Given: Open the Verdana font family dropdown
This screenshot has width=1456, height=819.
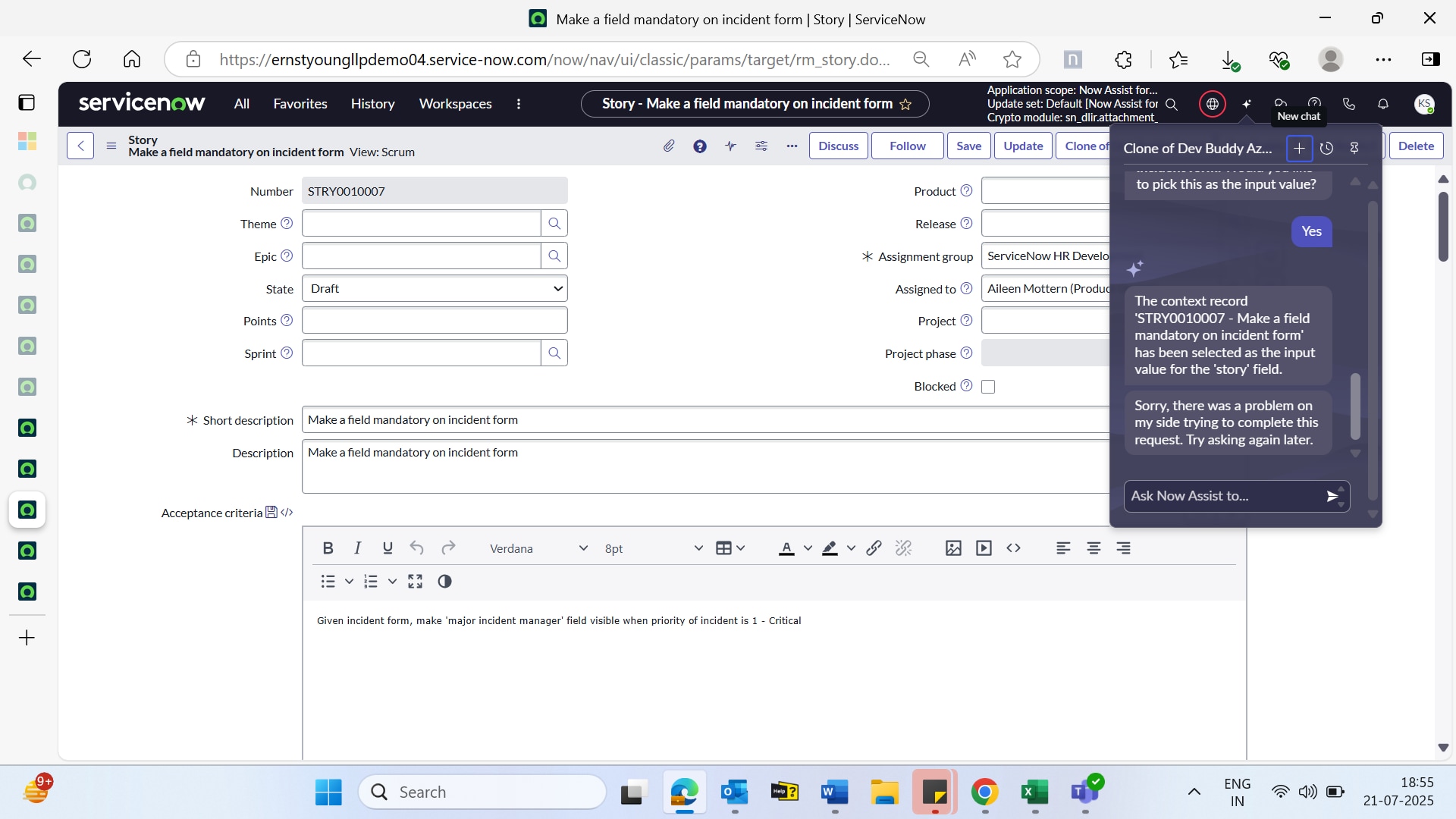Looking at the screenshot, I should point(538,548).
